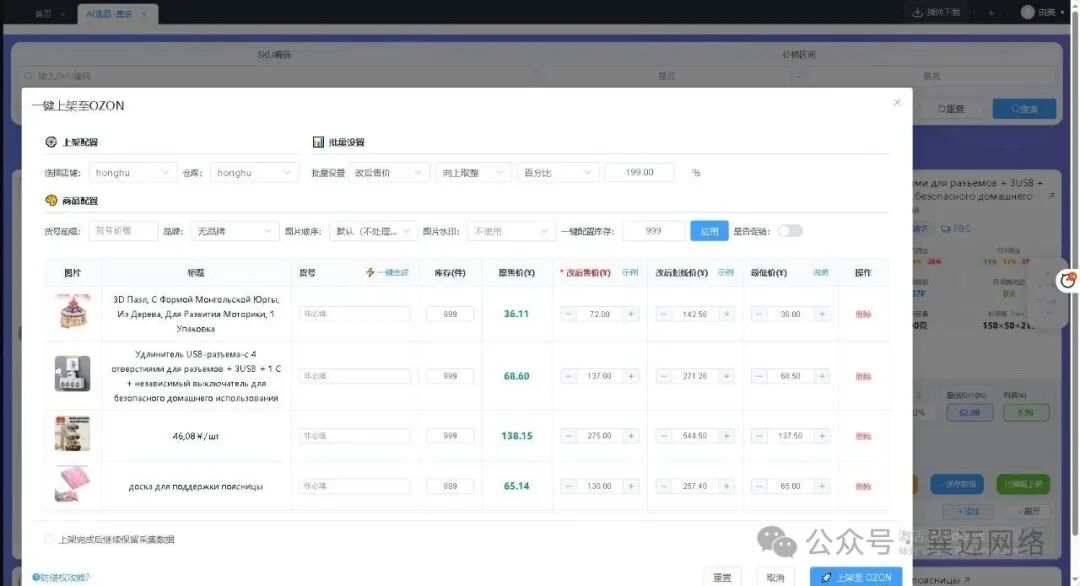Delete the доска для поддержки поясницы row

[863, 486]
